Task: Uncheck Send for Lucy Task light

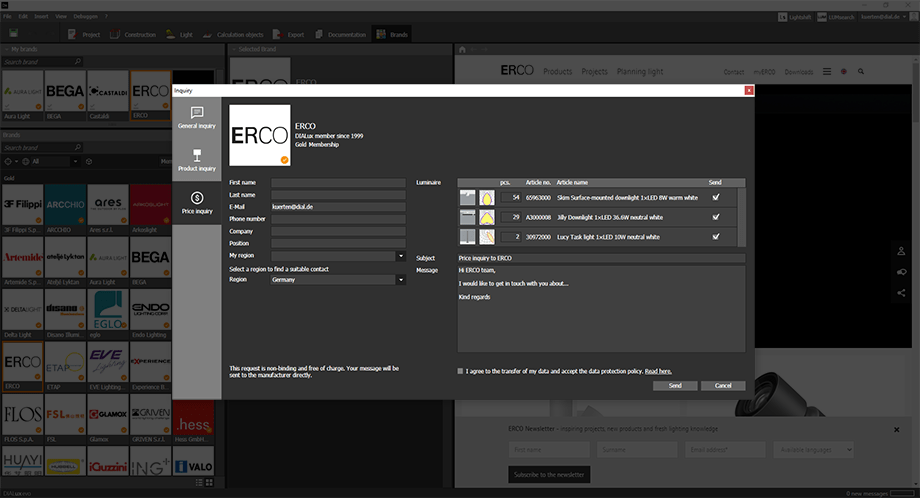Action: pos(715,236)
